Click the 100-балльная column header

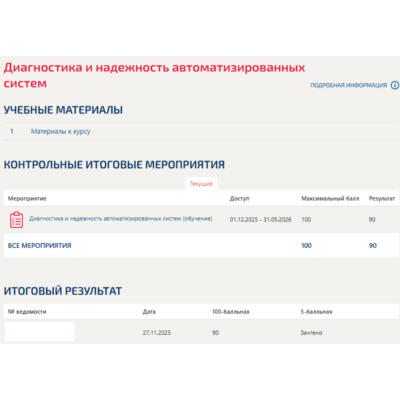click(x=231, y=312)
